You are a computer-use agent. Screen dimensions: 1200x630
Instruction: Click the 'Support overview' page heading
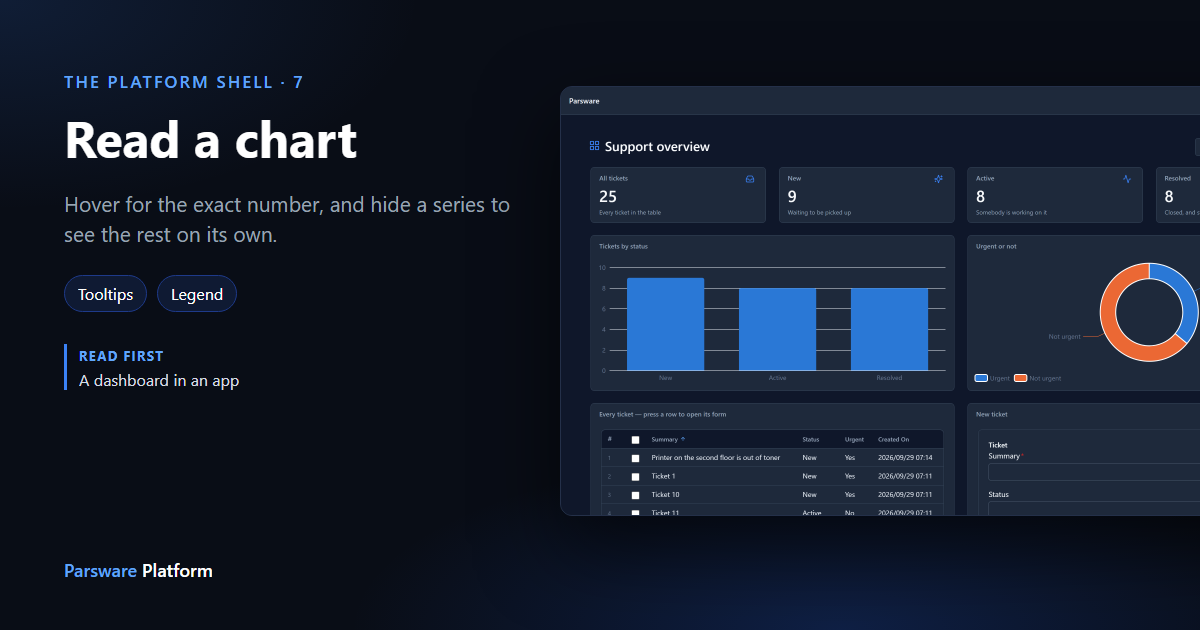coord(657,147)
